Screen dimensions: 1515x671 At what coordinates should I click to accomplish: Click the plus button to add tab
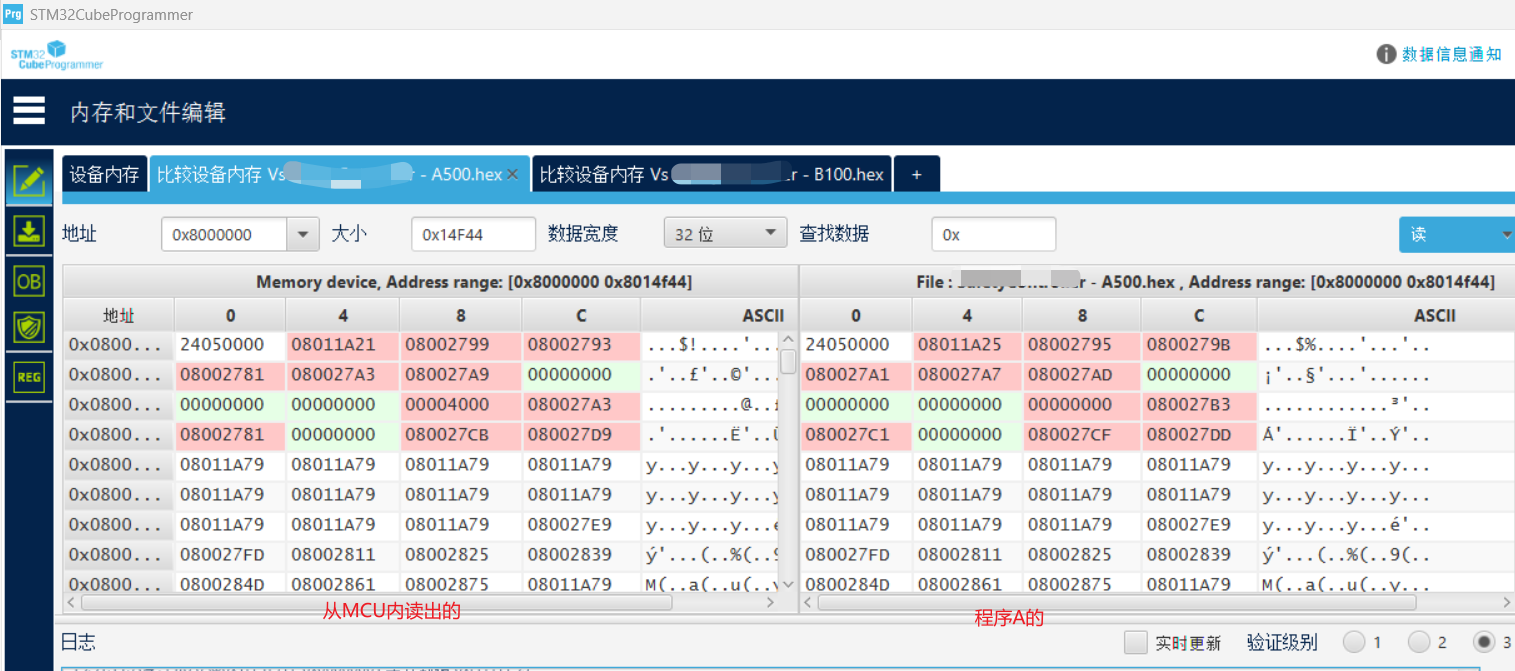[916, 174]
